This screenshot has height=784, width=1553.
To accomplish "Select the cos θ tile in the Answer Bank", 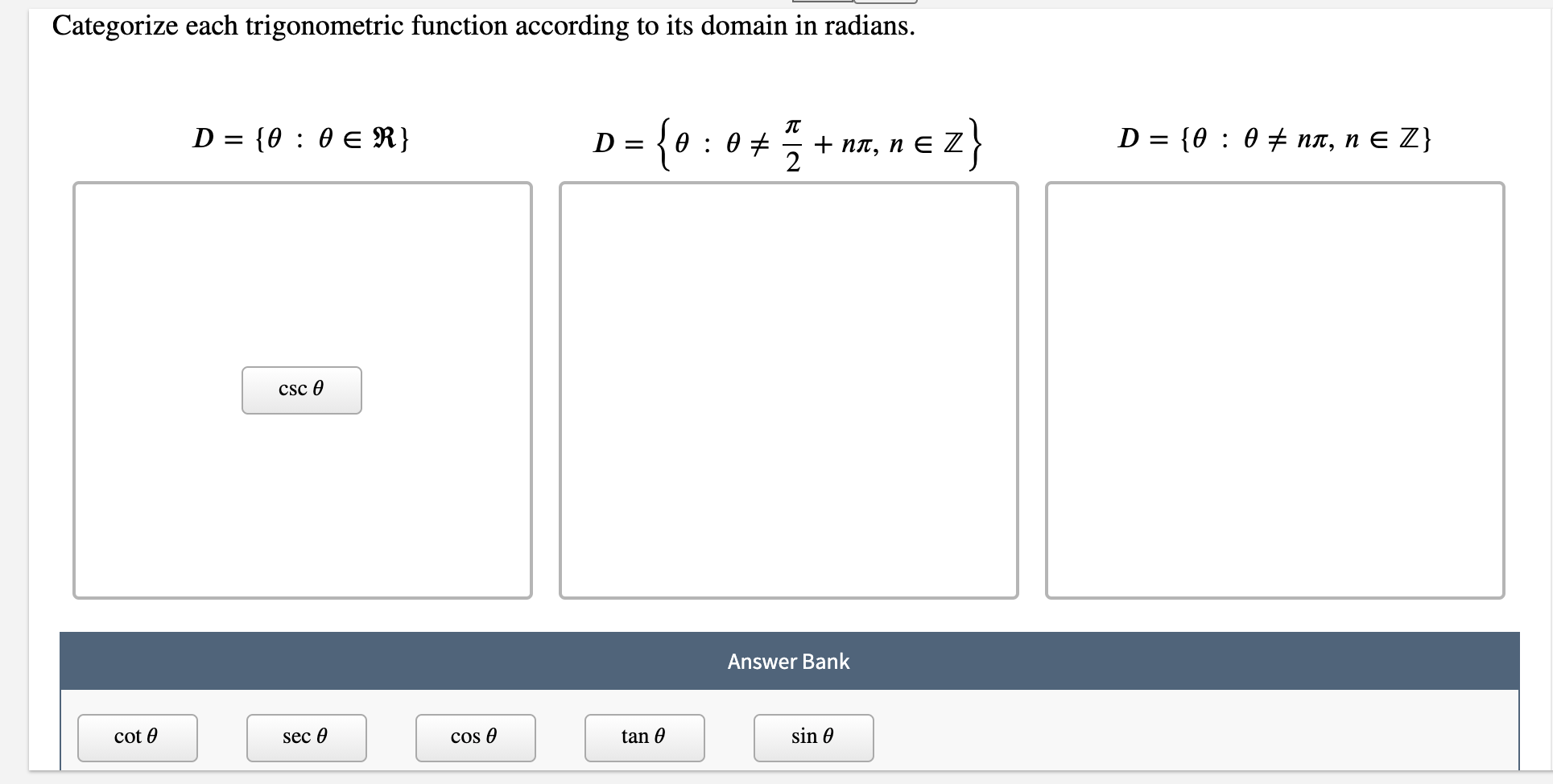I will [x=474, y=737].
